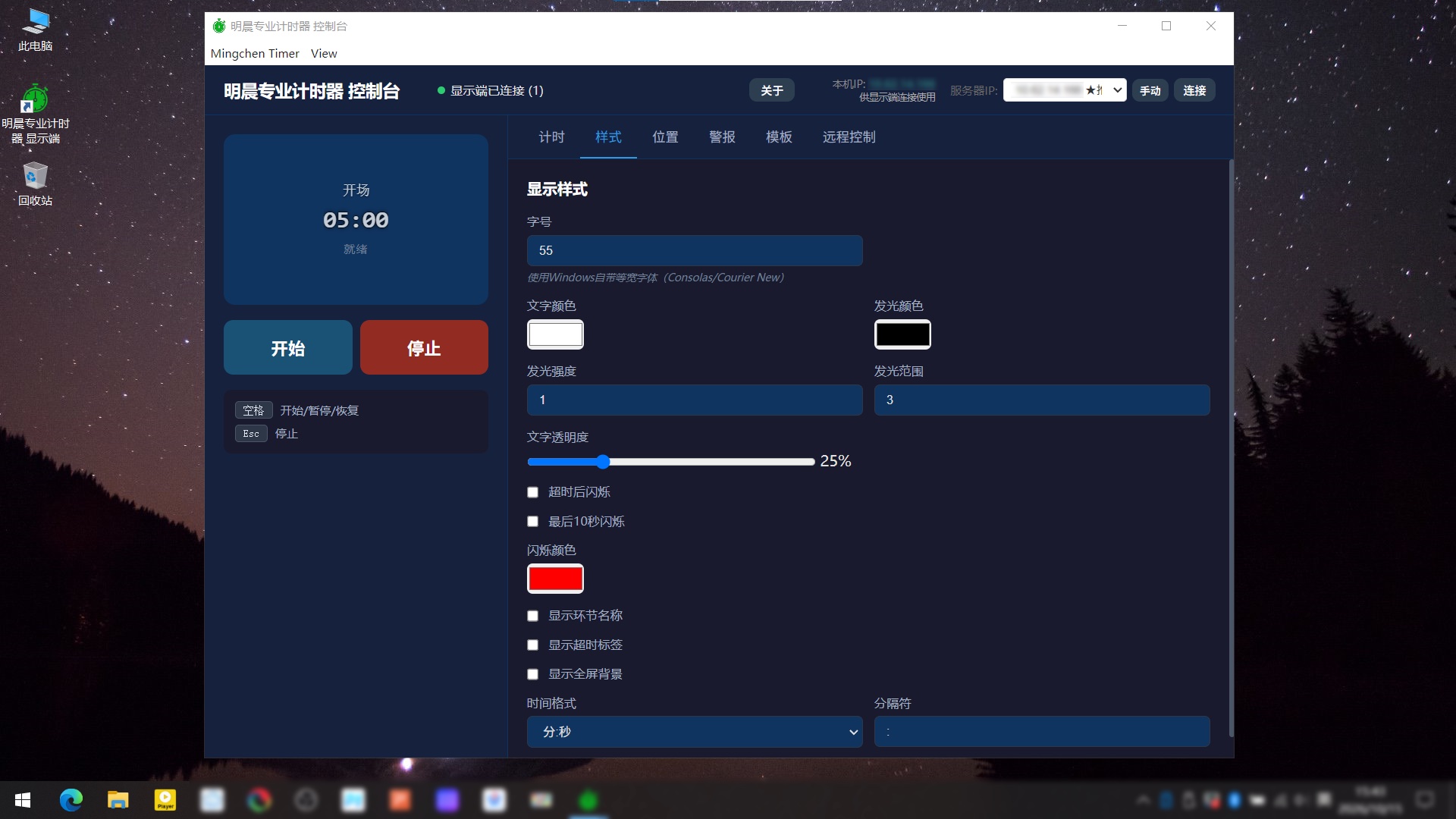
Task: Enable 超时后闪烁 checkbox
Action: click(x=532, y=492)
